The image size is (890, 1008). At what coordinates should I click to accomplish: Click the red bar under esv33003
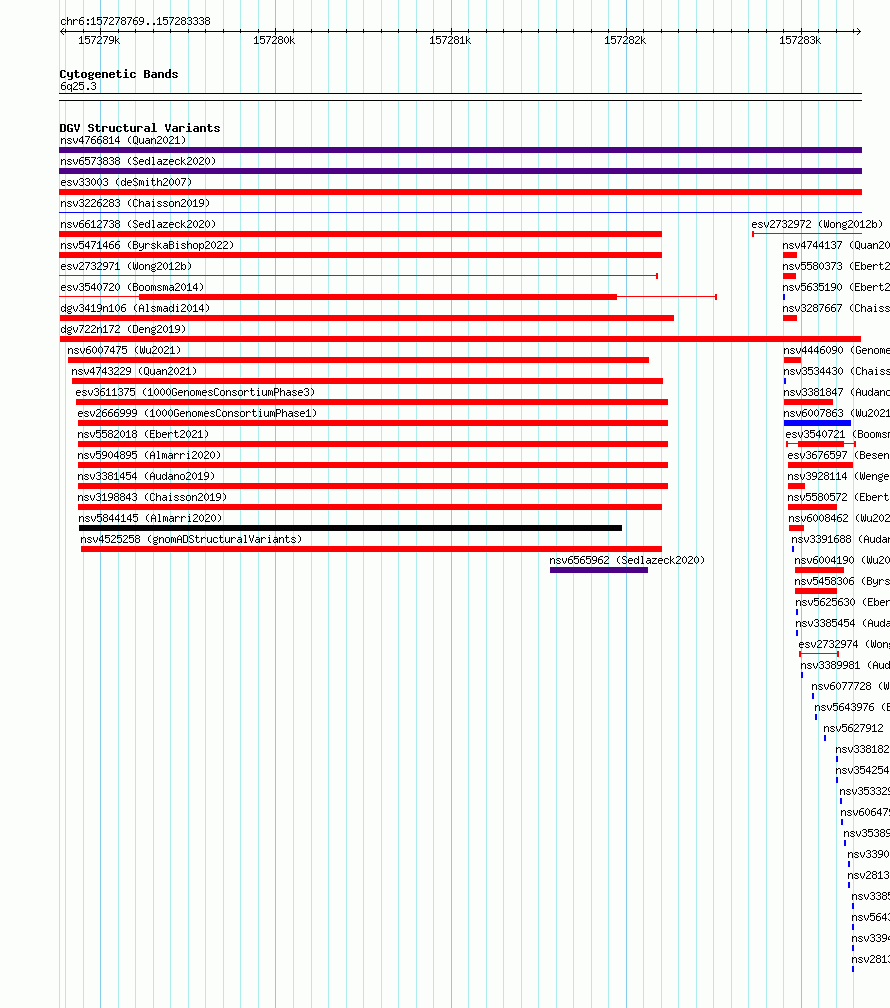[460, 192]
